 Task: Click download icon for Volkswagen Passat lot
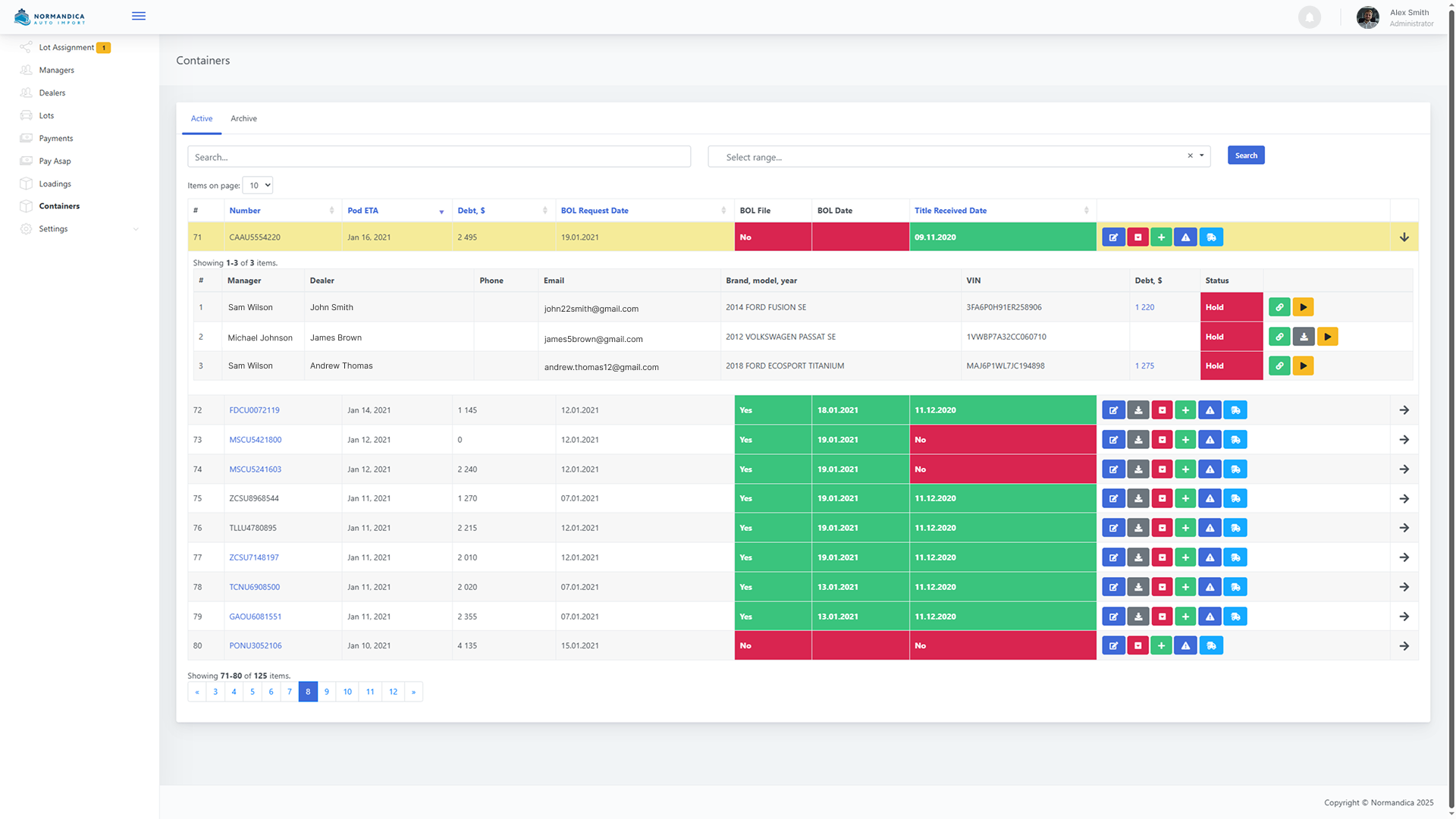(x=1303, y=337)
